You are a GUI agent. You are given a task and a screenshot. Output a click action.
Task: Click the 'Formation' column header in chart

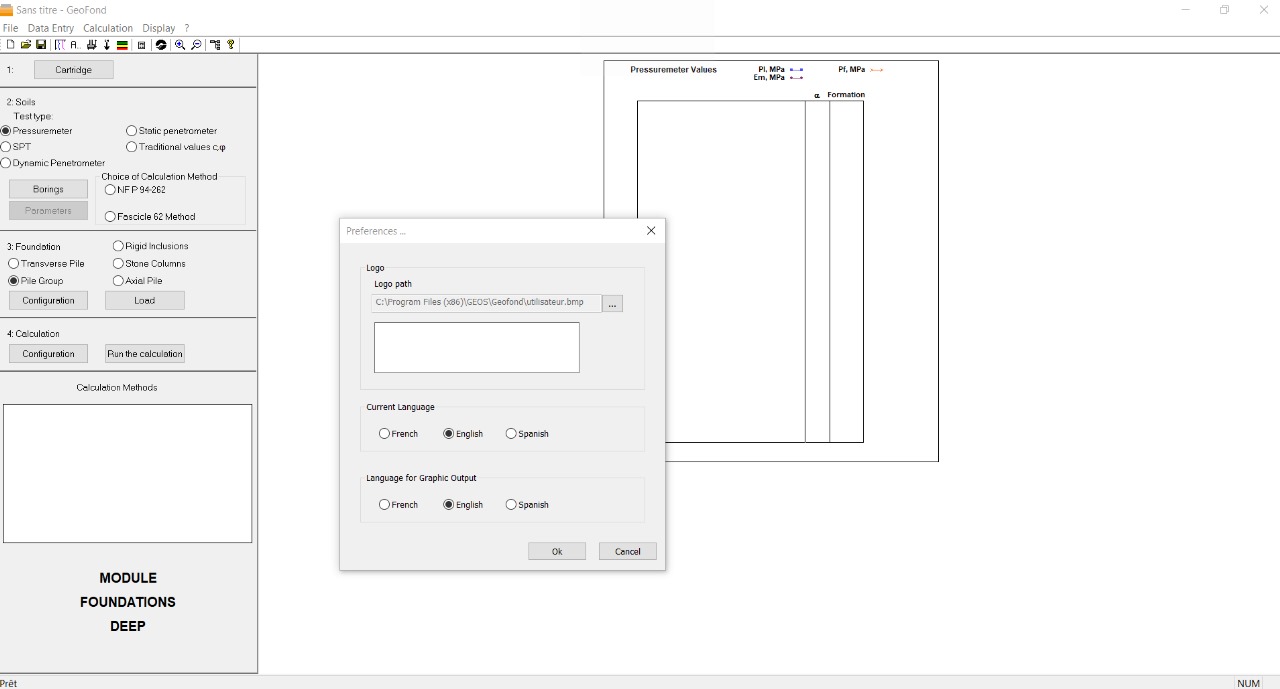[846, 95]
